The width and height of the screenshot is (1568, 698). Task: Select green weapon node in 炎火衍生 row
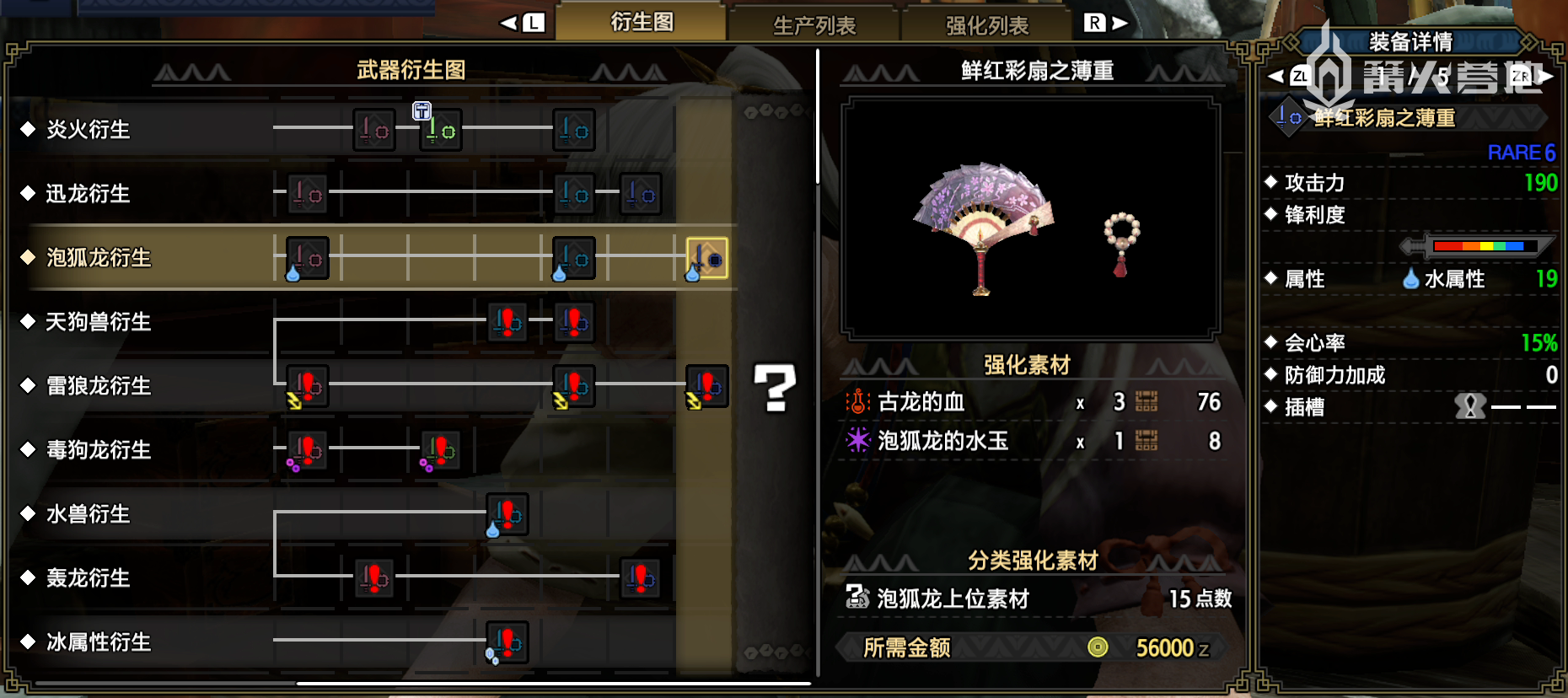441,130
